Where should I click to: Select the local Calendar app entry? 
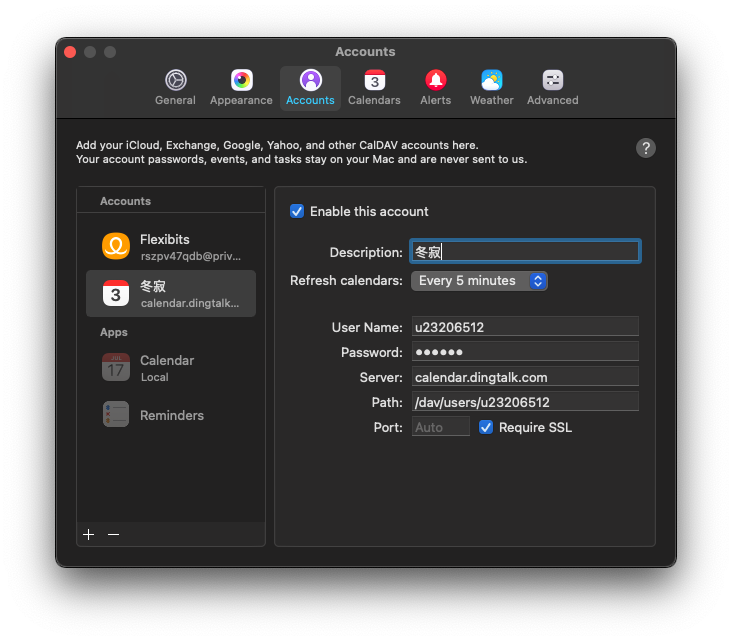[171, 368]
